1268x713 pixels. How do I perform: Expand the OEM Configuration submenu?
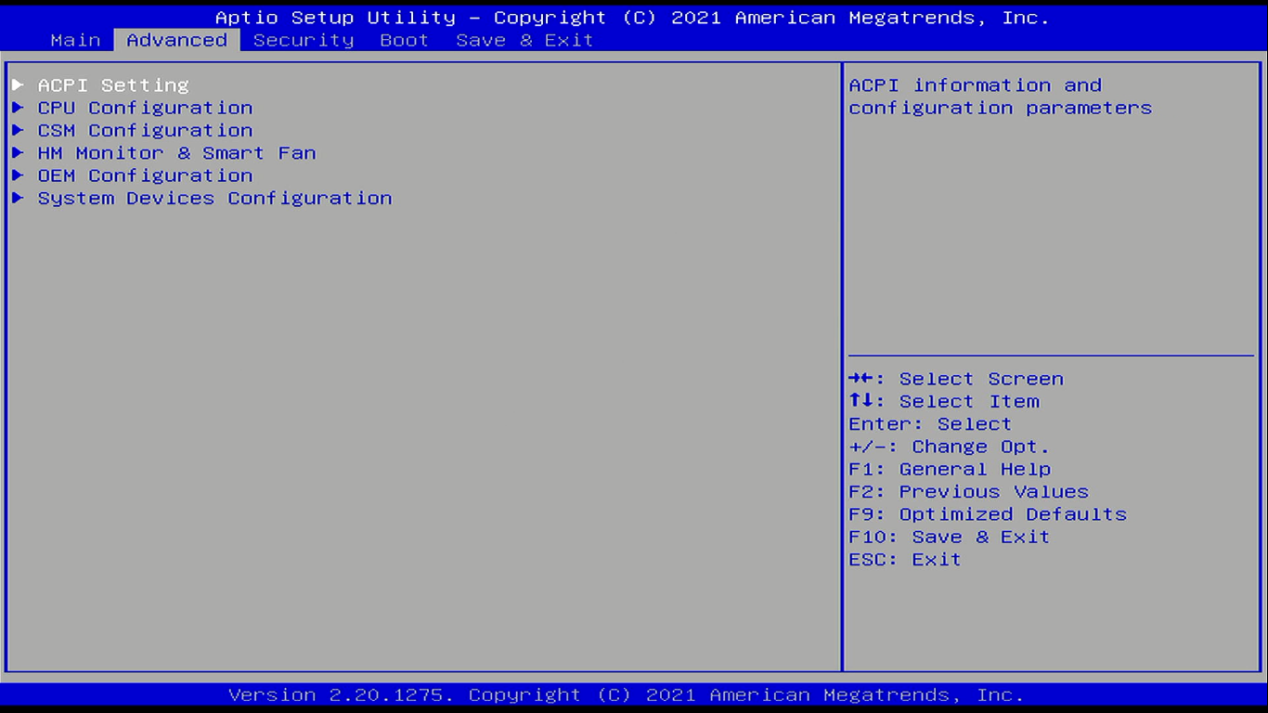pyautogui.click(x=145, y=176)
